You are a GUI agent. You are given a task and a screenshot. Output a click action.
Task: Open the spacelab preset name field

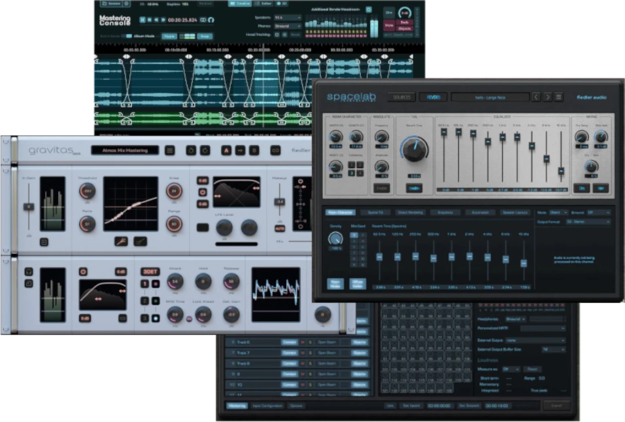click(490, 97)
